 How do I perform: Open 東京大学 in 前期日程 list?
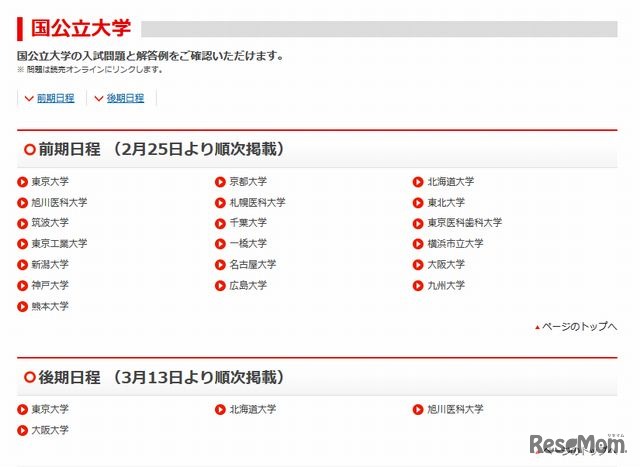[50, 182]
